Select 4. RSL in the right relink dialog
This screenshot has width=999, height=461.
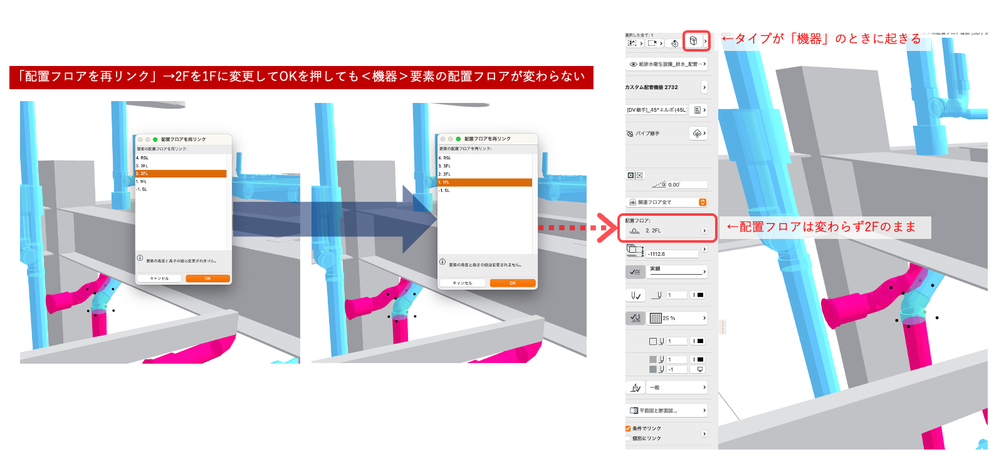pyautogui.click(x=485, y=157)
